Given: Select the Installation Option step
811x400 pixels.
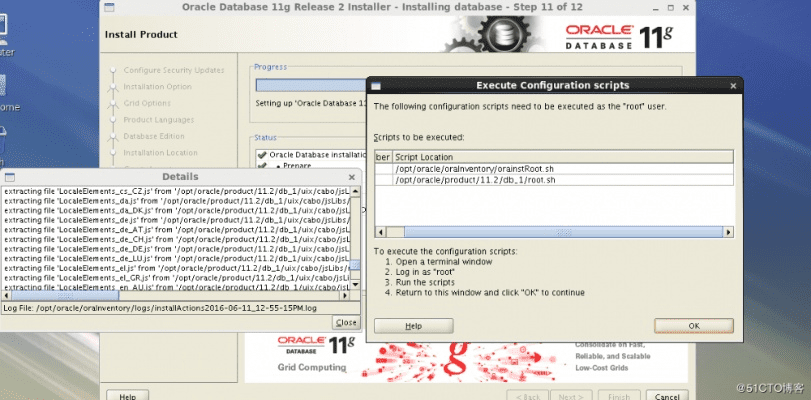Looking at the screenshot, I should [x=157, y=86].
